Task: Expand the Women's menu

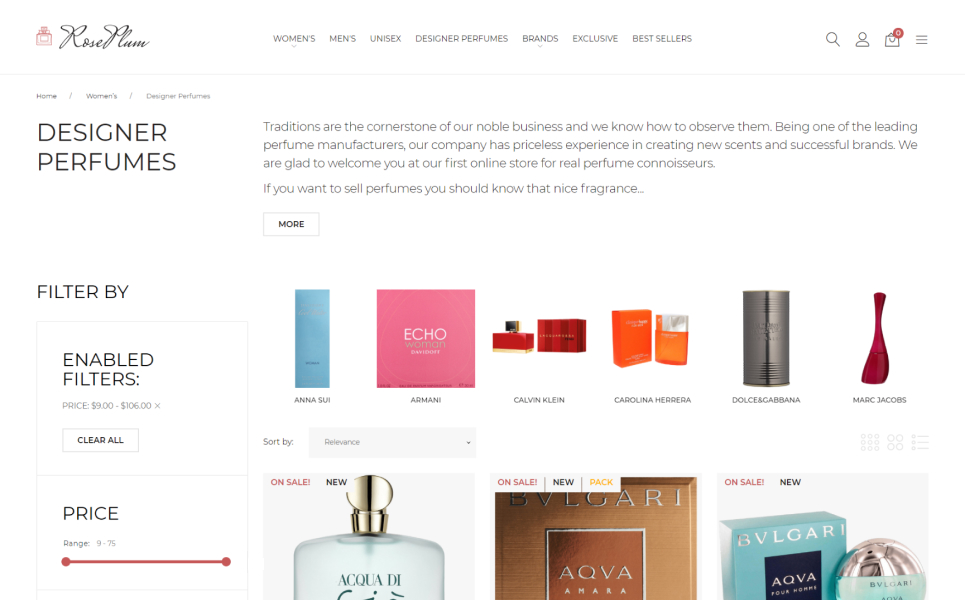Action: (x=294, y=39)
